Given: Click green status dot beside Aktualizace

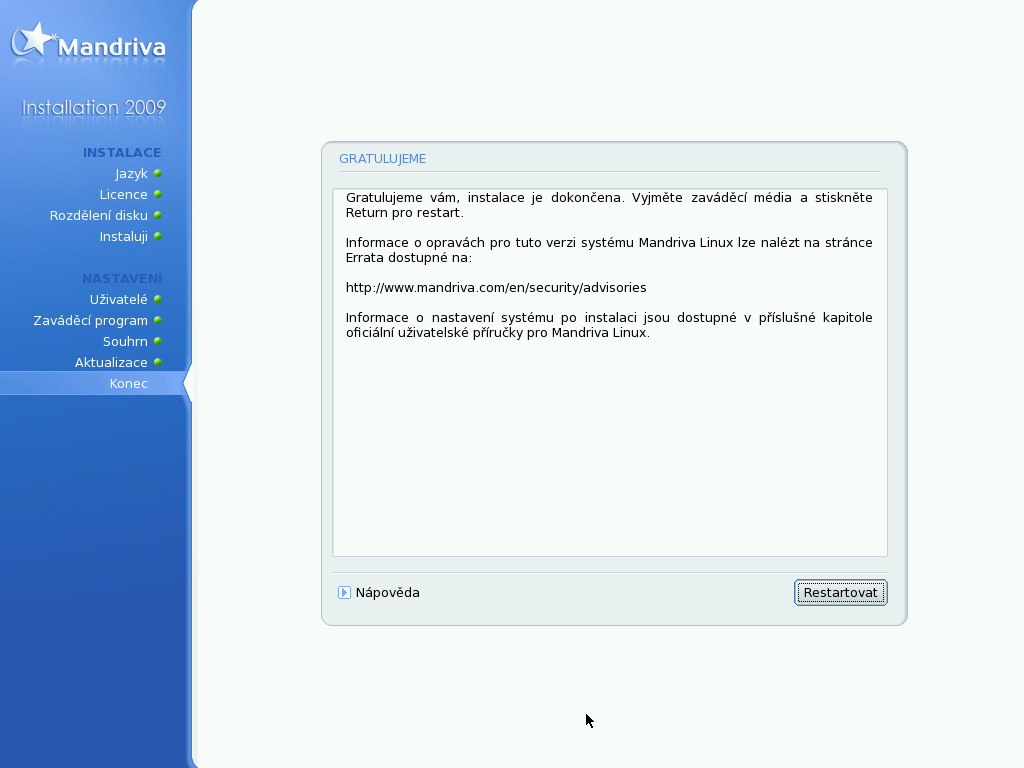Looking at the screenshot, I should click(157, 362).
